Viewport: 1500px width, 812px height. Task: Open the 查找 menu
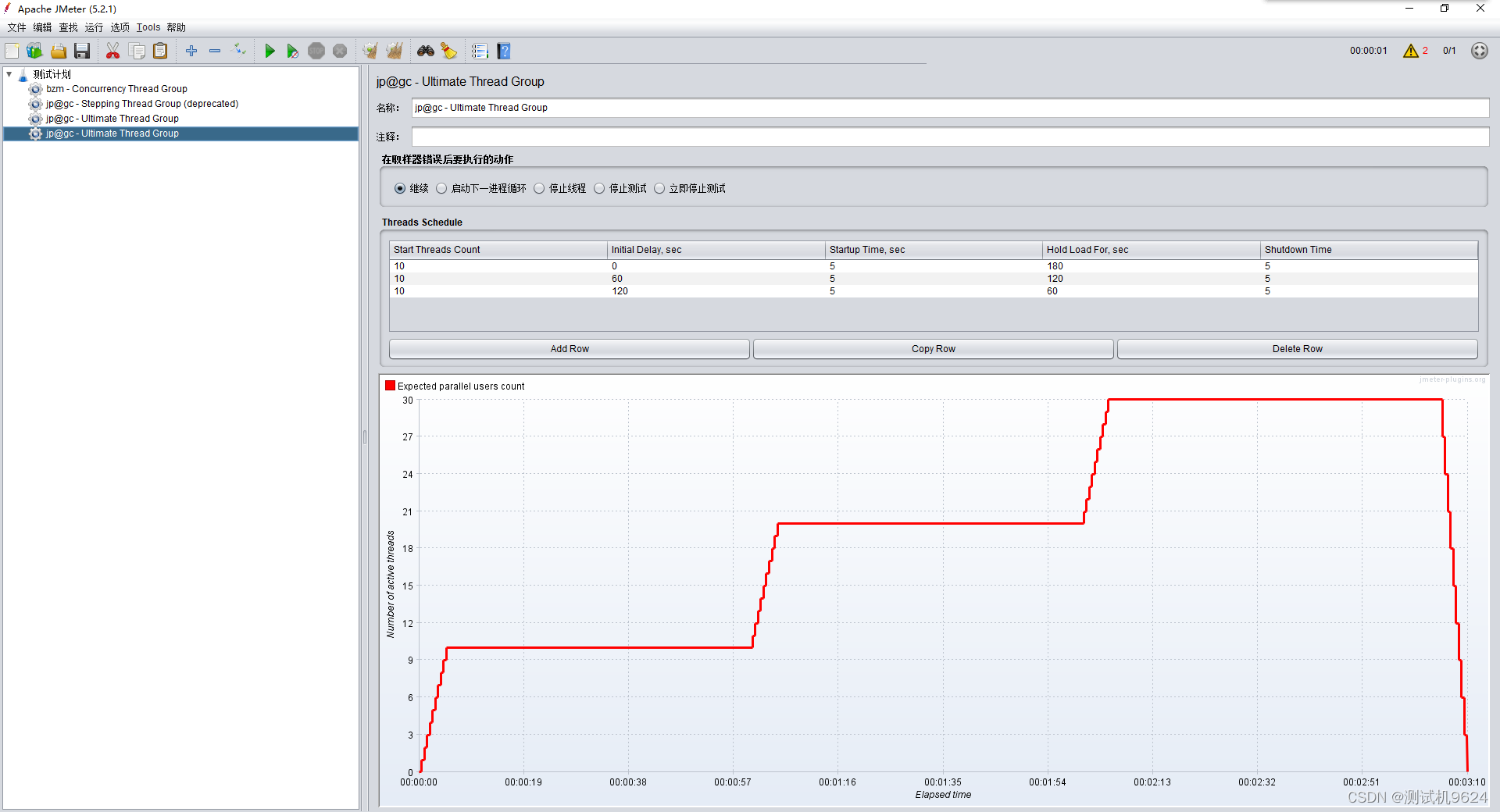[x=69, y=27]
